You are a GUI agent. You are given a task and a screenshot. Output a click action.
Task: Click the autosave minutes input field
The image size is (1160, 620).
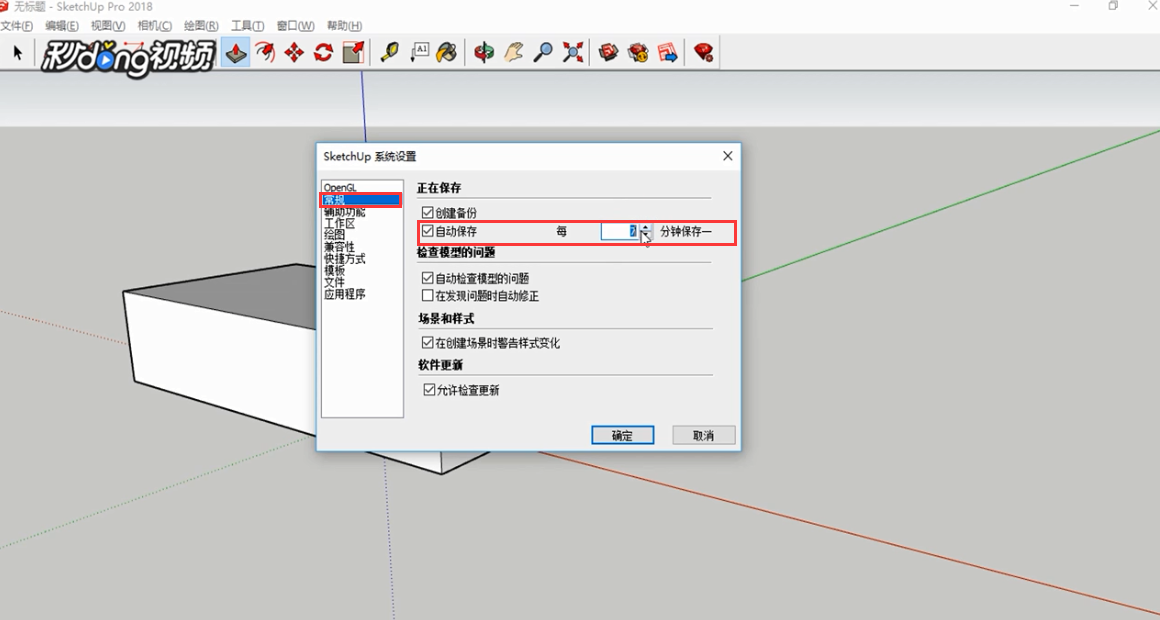coord(620,232)
